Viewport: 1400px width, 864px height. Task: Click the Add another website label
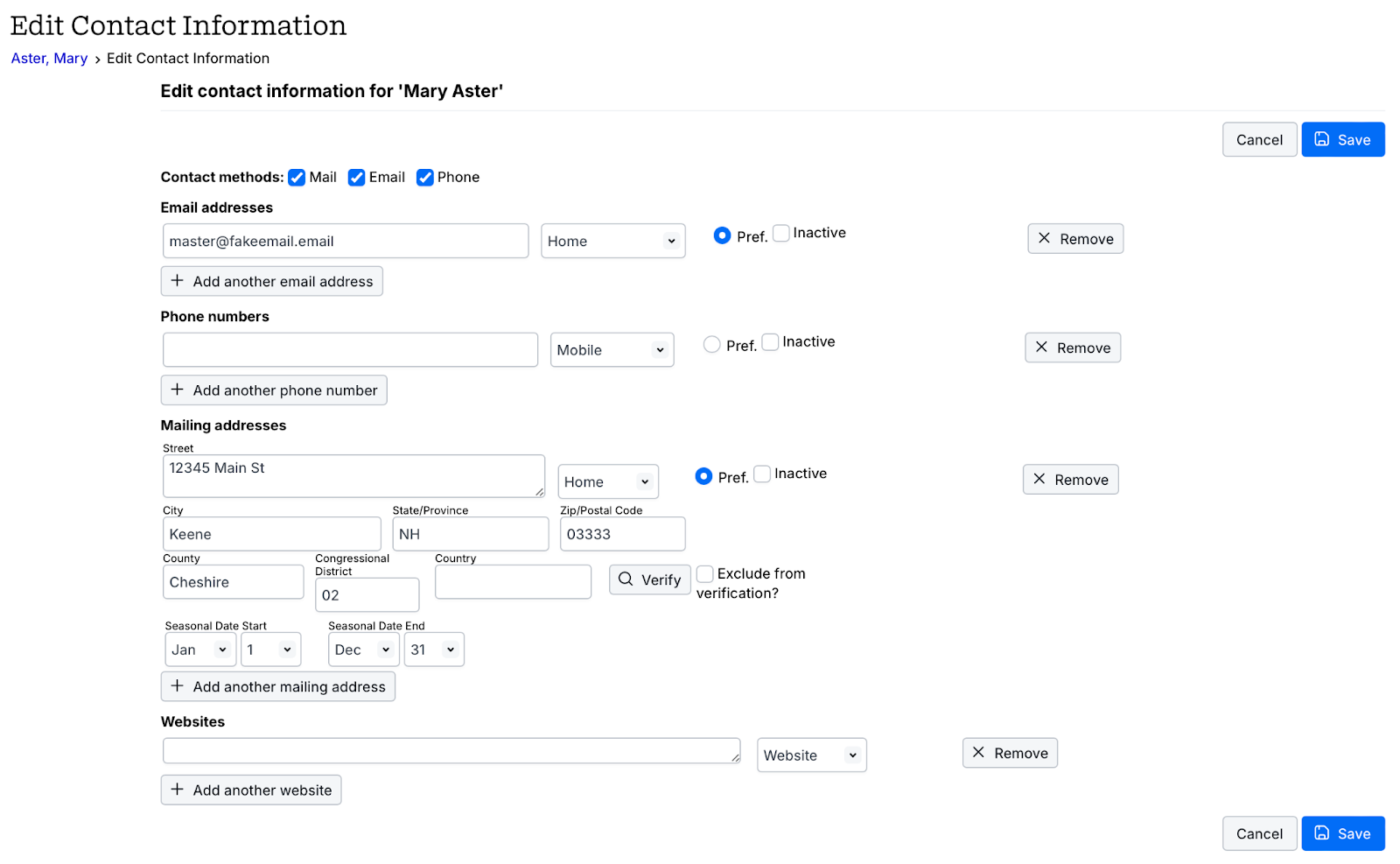pos(262,790)
